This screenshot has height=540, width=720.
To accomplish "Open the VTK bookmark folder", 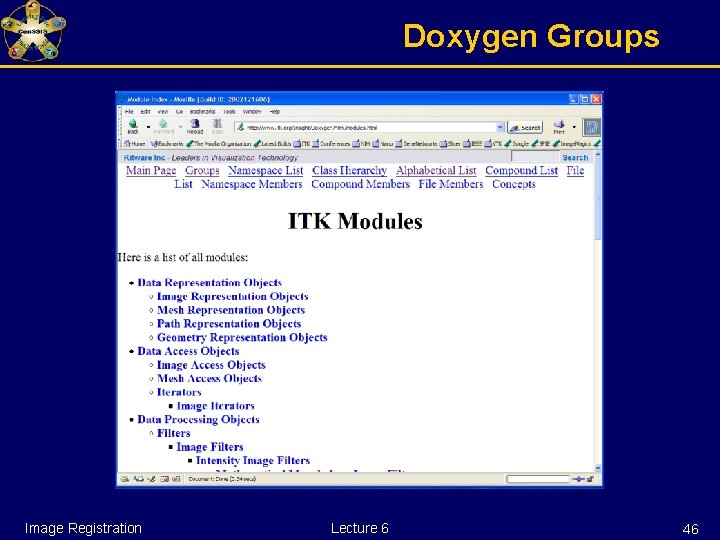I will tap(493, 144).
